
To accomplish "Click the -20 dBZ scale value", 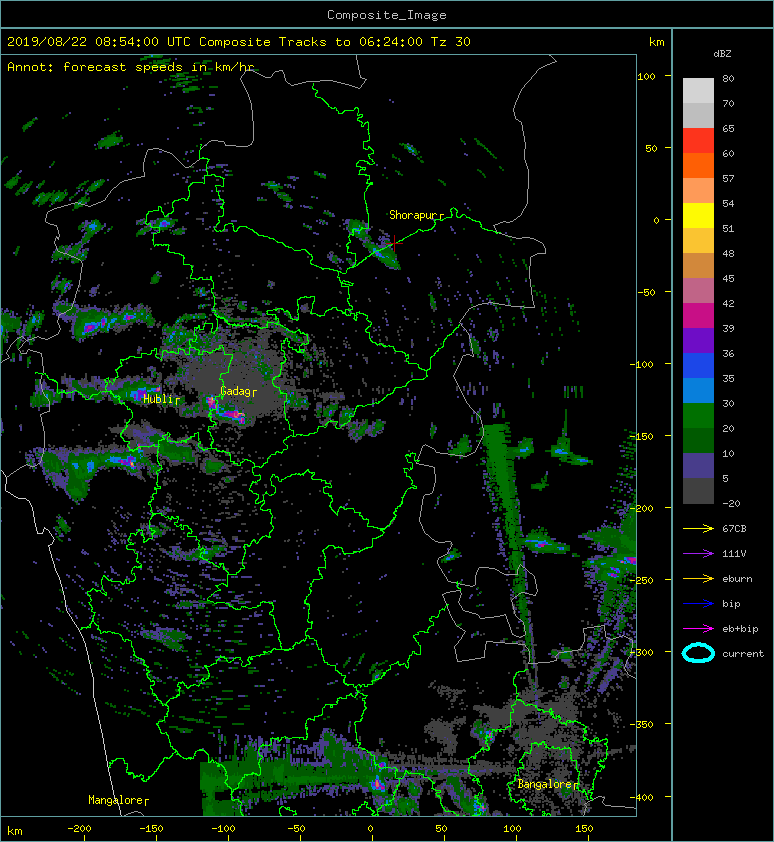I will [x=732, y=504].
